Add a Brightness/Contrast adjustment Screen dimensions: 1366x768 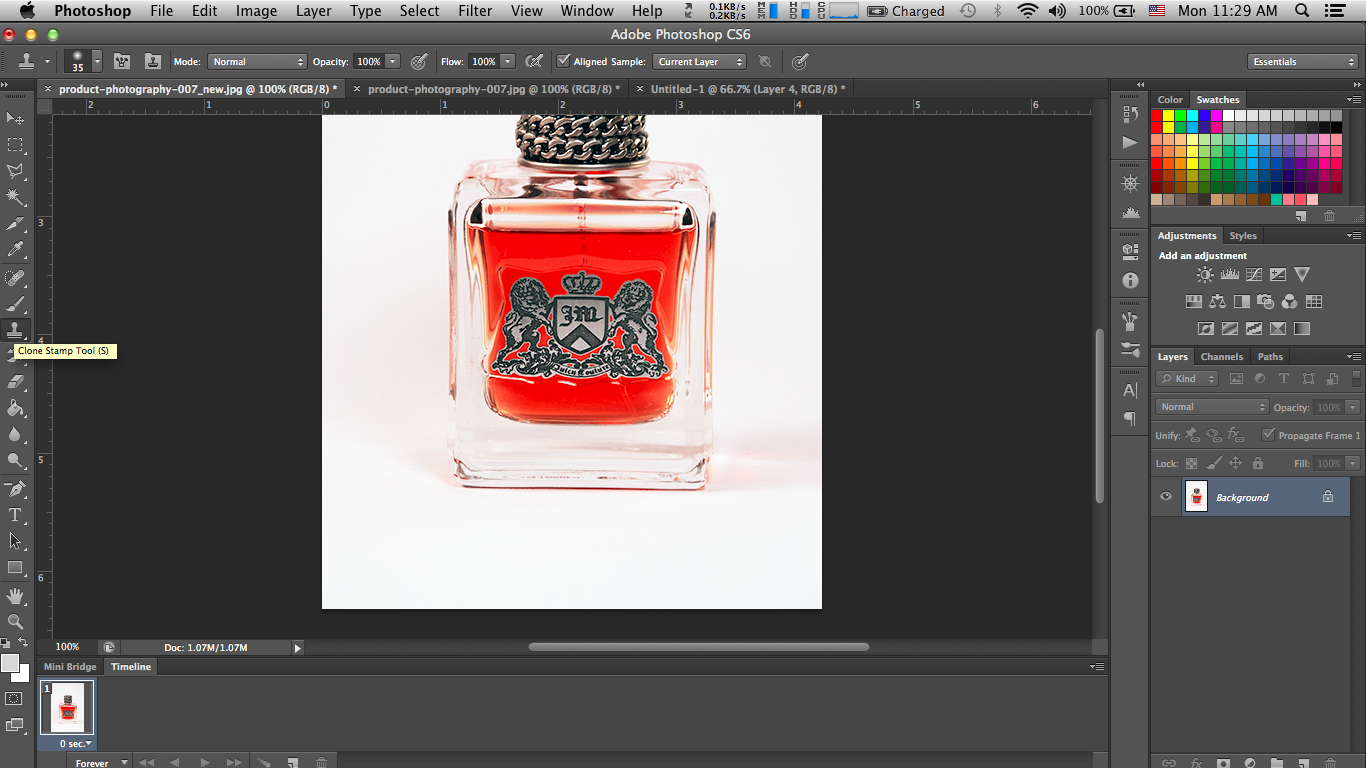click(x=1205, y=275)
